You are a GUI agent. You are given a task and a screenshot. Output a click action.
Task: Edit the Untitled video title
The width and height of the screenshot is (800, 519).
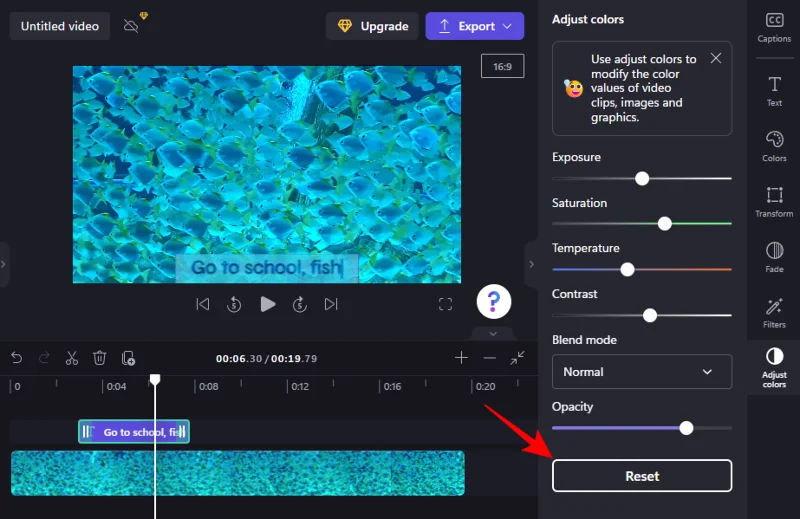click(x=60, y=26)
